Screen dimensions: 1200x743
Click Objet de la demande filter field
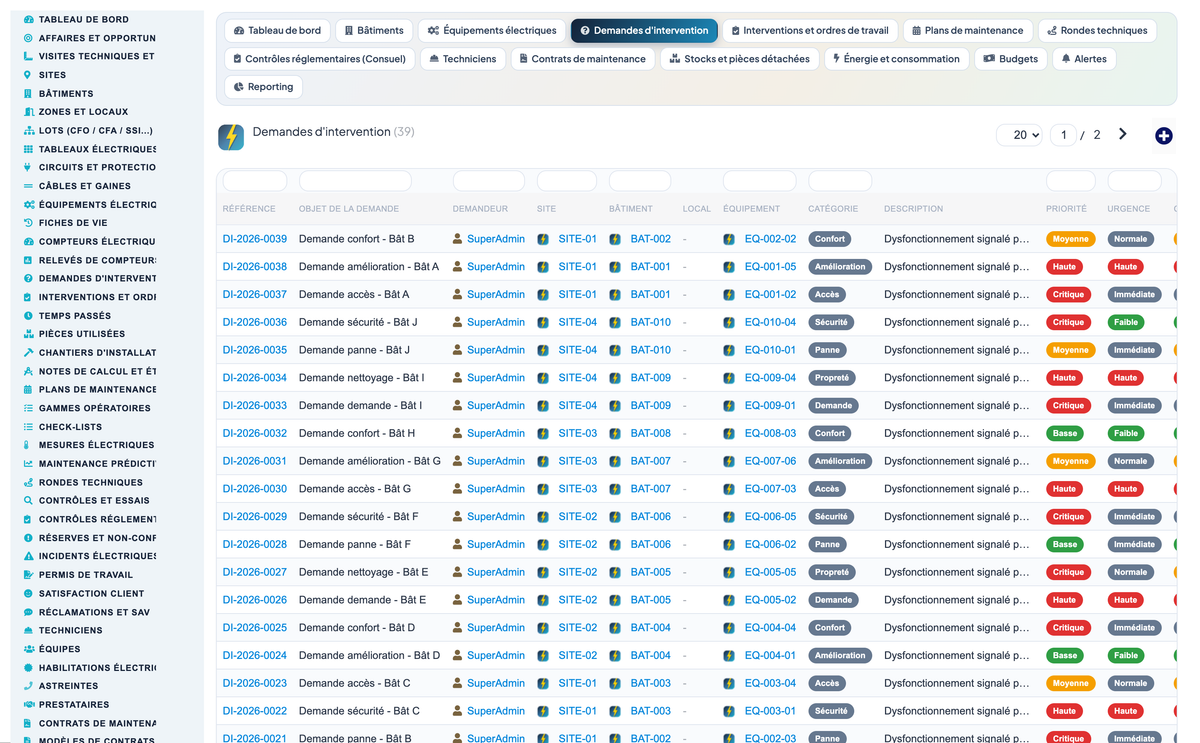(355, 181)
